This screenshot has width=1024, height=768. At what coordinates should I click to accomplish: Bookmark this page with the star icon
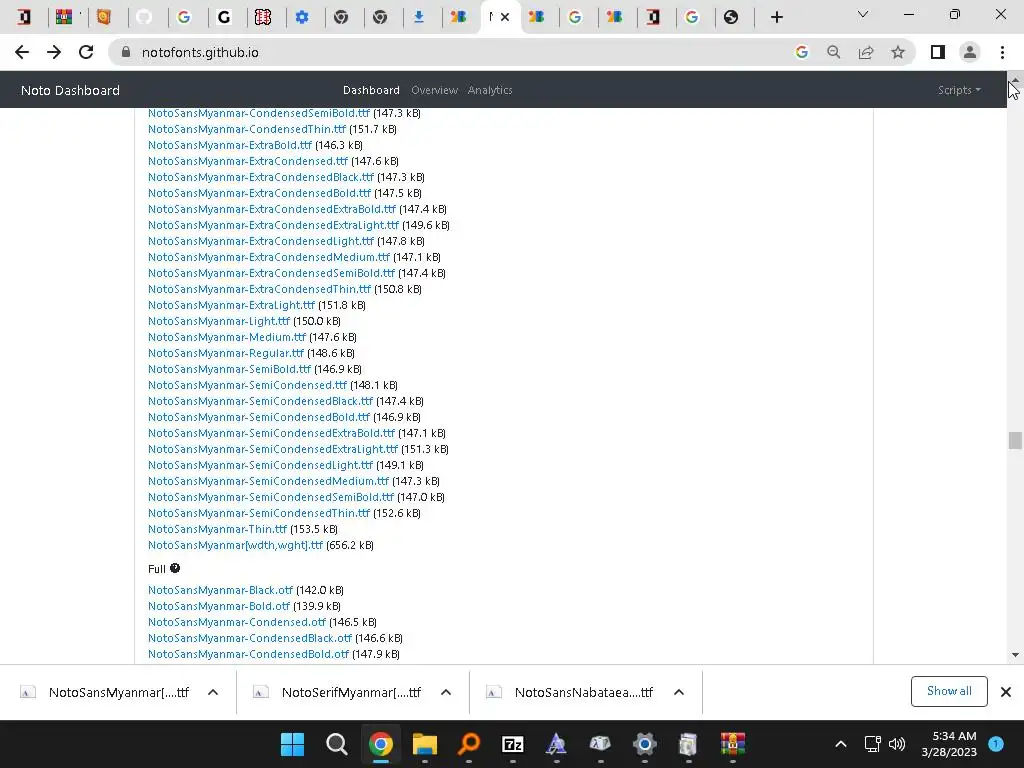click(x=898, y=52)
